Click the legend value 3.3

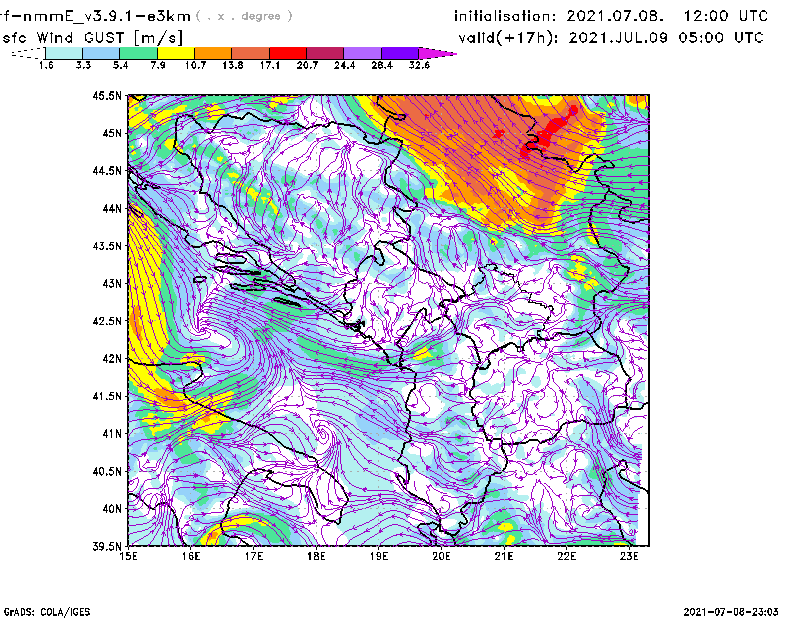click(x=83, y=65)
